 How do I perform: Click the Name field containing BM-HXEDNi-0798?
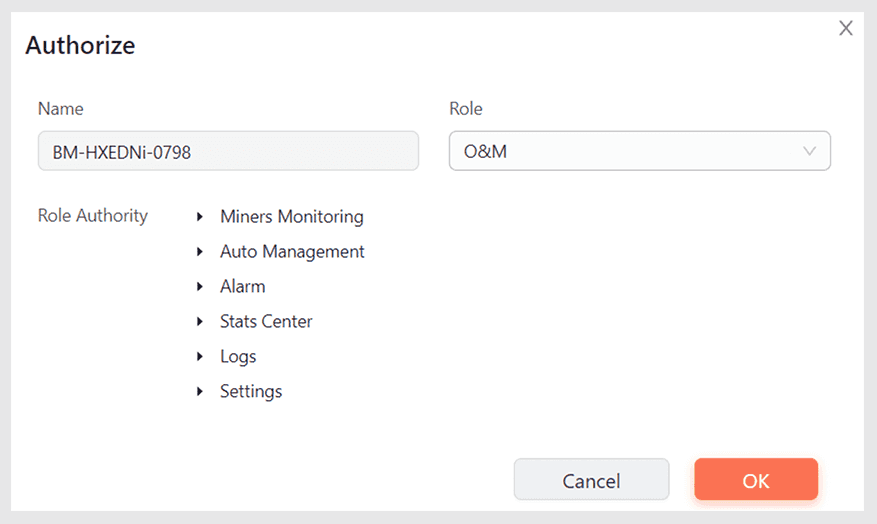pyautogui.click(x=228, y=152)
